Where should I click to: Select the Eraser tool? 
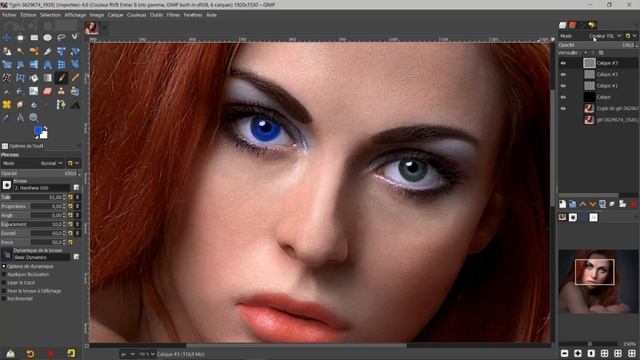(x=47, y=91)
